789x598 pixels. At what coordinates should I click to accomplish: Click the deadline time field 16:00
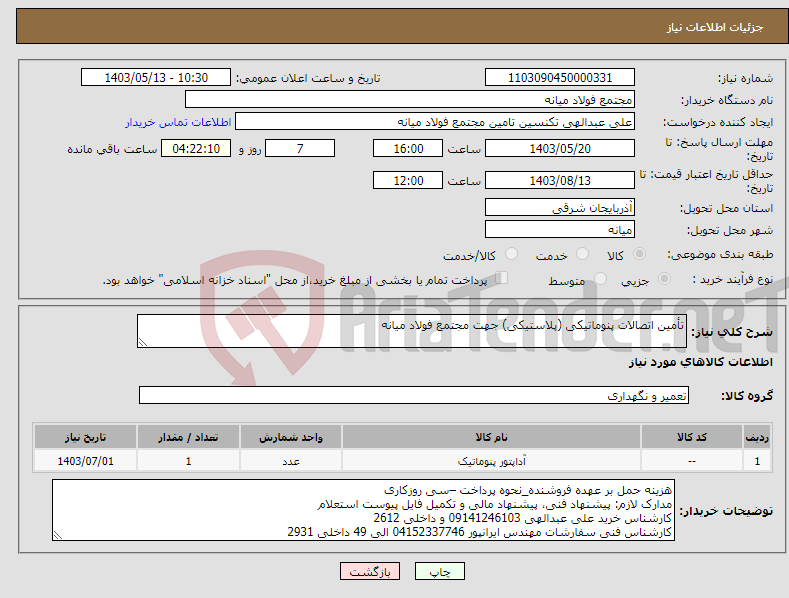(x=408, y=148)
